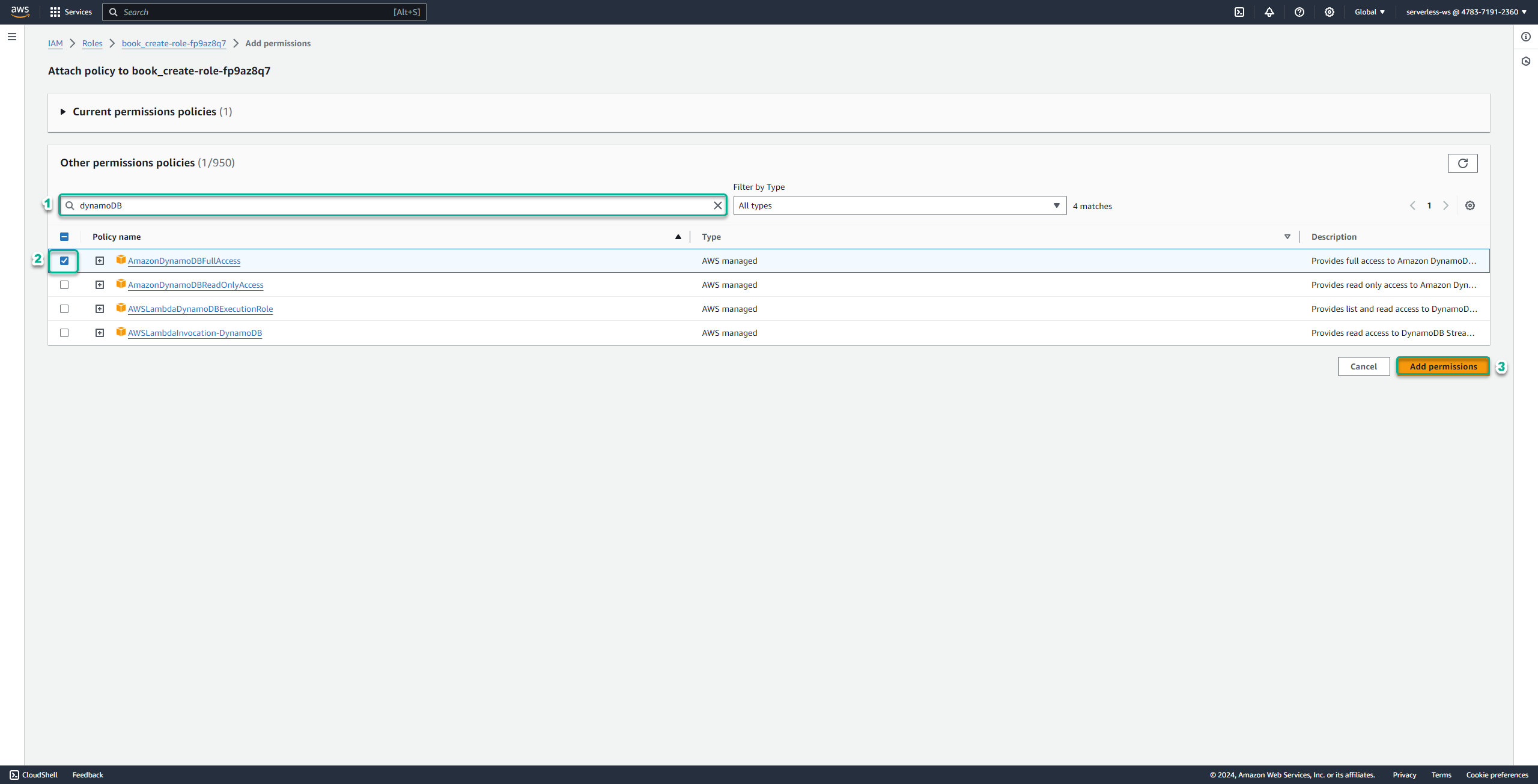
Task: Enable the AmazonDynamoDBReadOnlyAccess checkbox
Action: [65, 284]
